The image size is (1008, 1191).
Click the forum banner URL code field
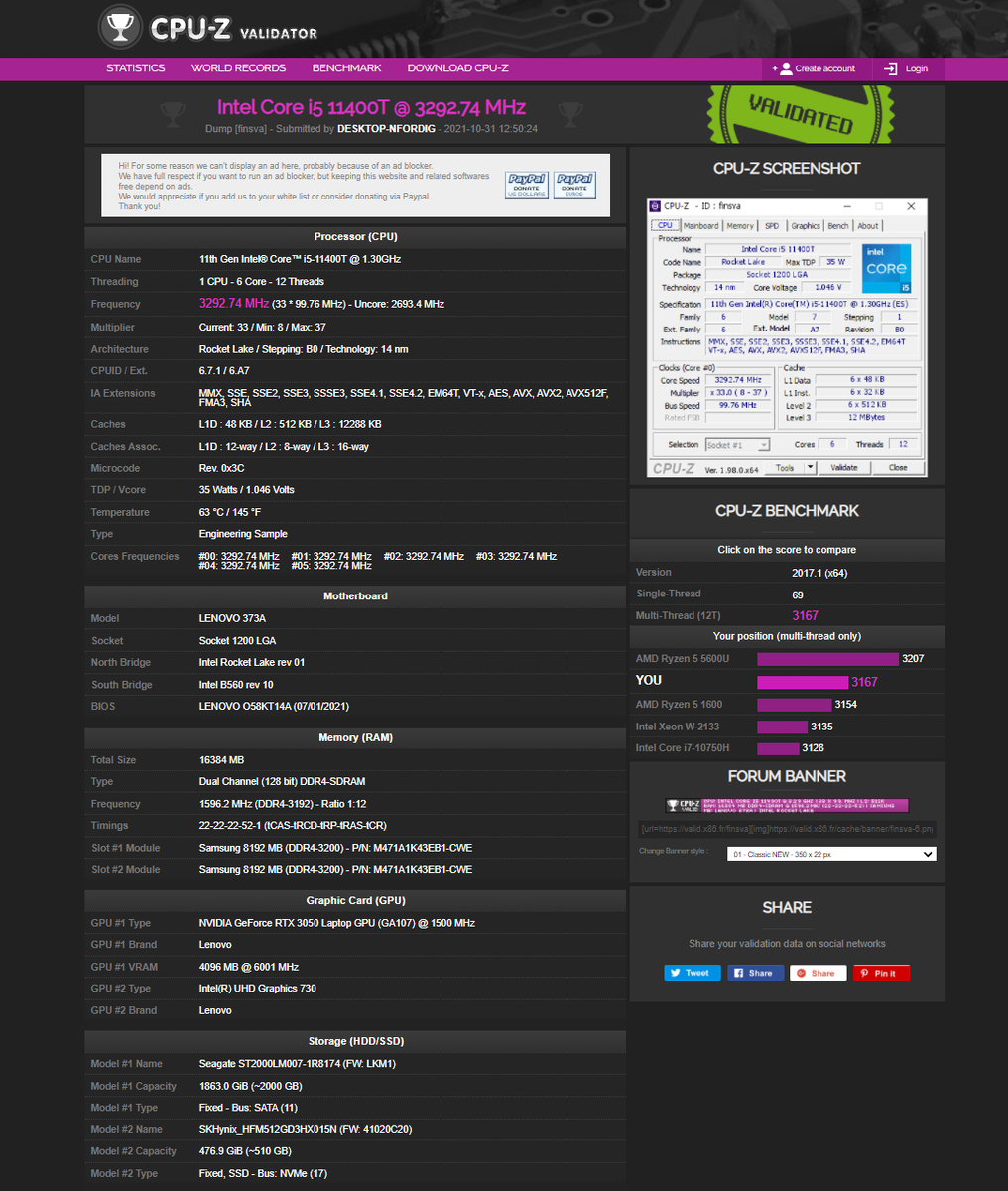click(x=787, y=828)
